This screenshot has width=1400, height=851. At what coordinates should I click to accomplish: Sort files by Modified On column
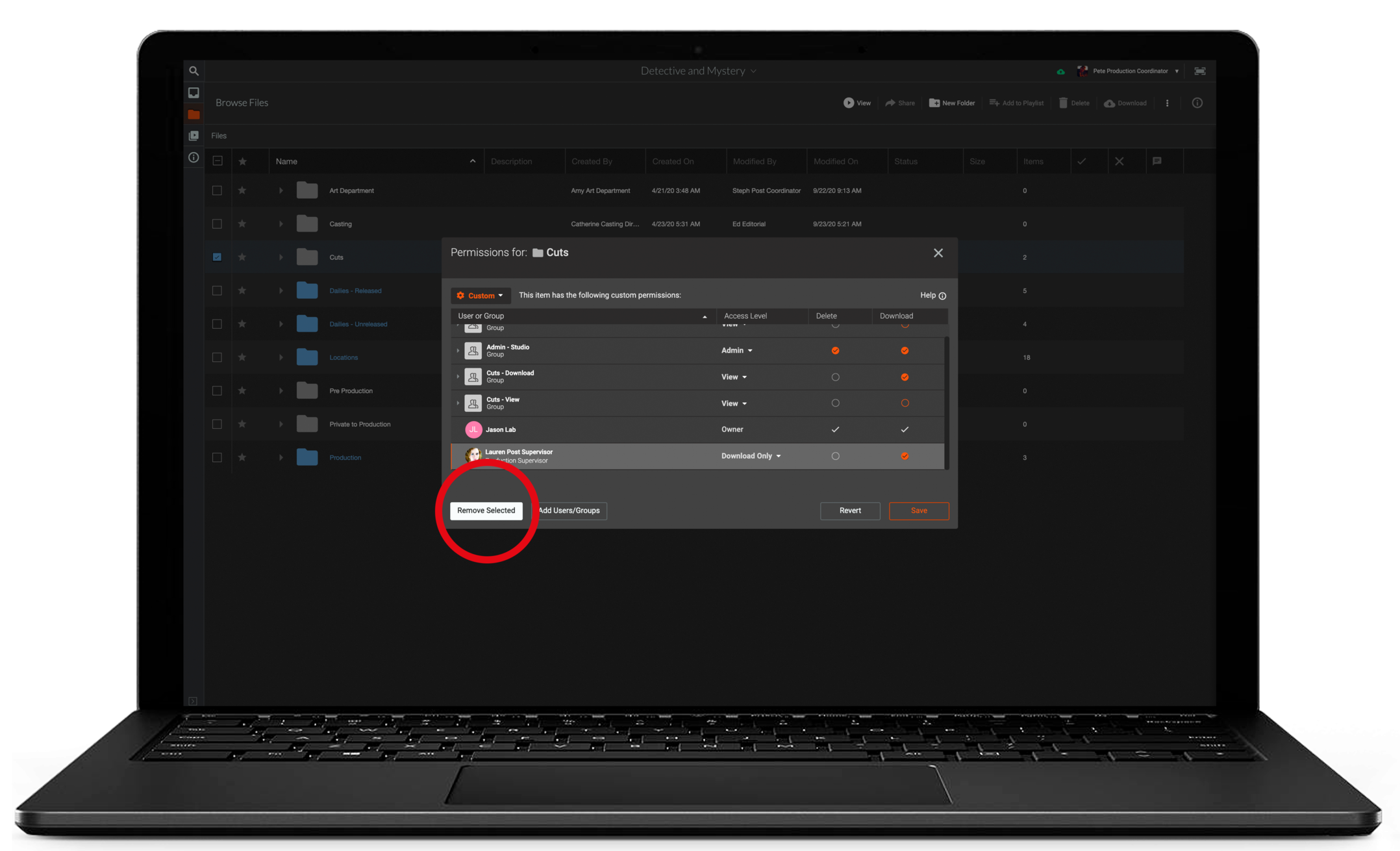coord(836,161)
